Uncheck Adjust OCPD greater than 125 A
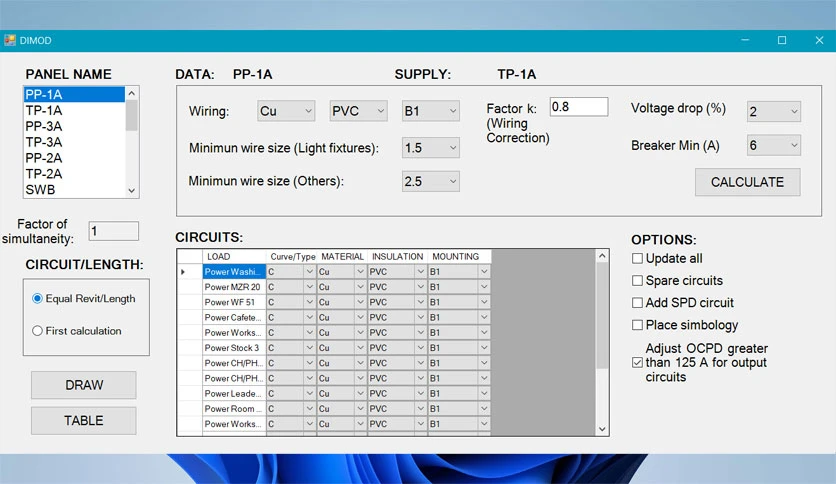Image resolution: width=836 pixels, height=484 pixels. pos(637,362)
